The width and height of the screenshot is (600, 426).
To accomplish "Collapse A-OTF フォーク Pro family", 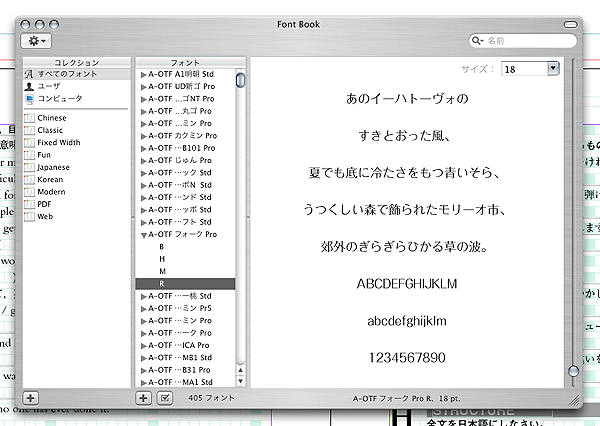I will [143, 235].
